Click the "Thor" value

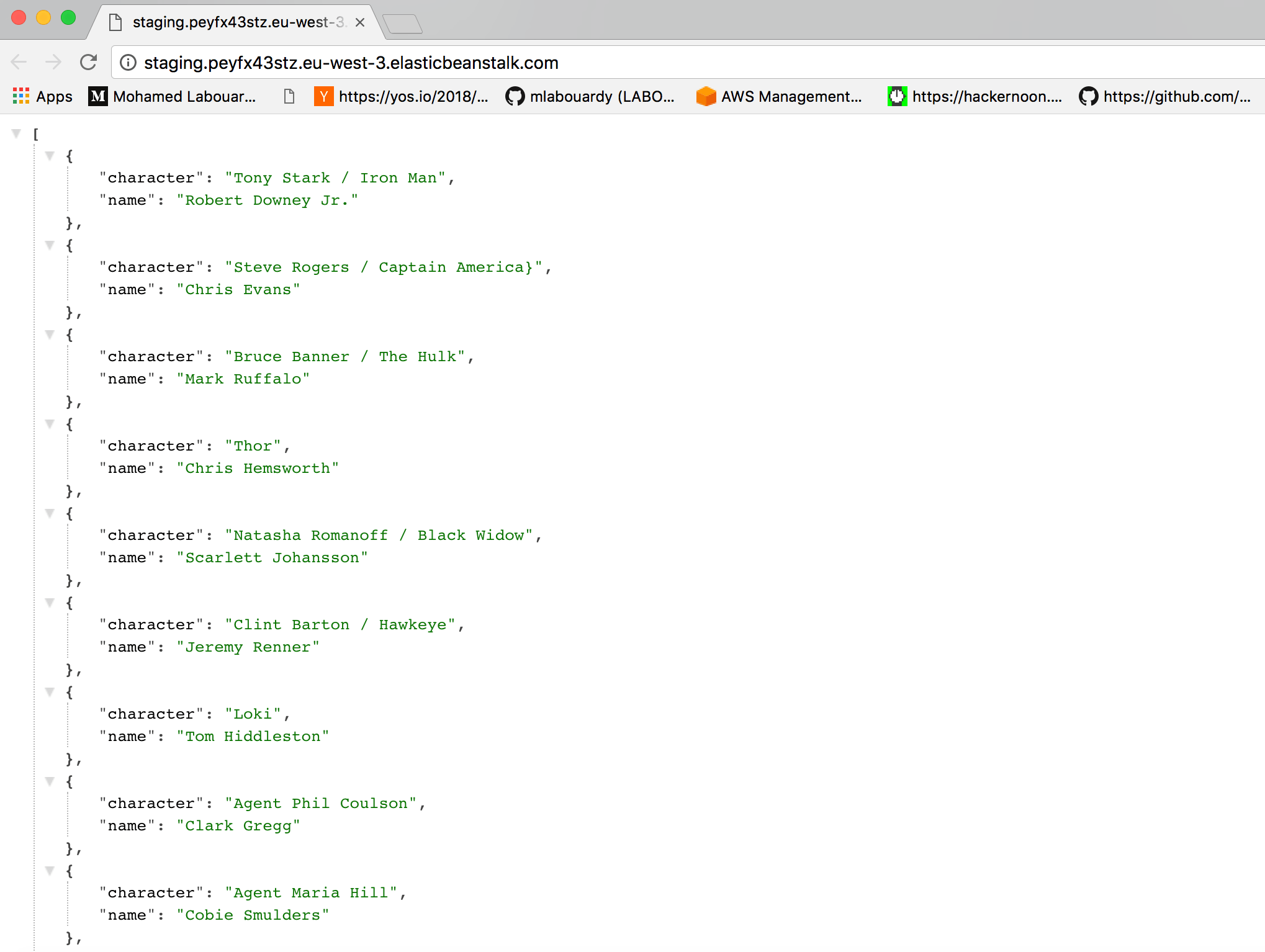253,446
